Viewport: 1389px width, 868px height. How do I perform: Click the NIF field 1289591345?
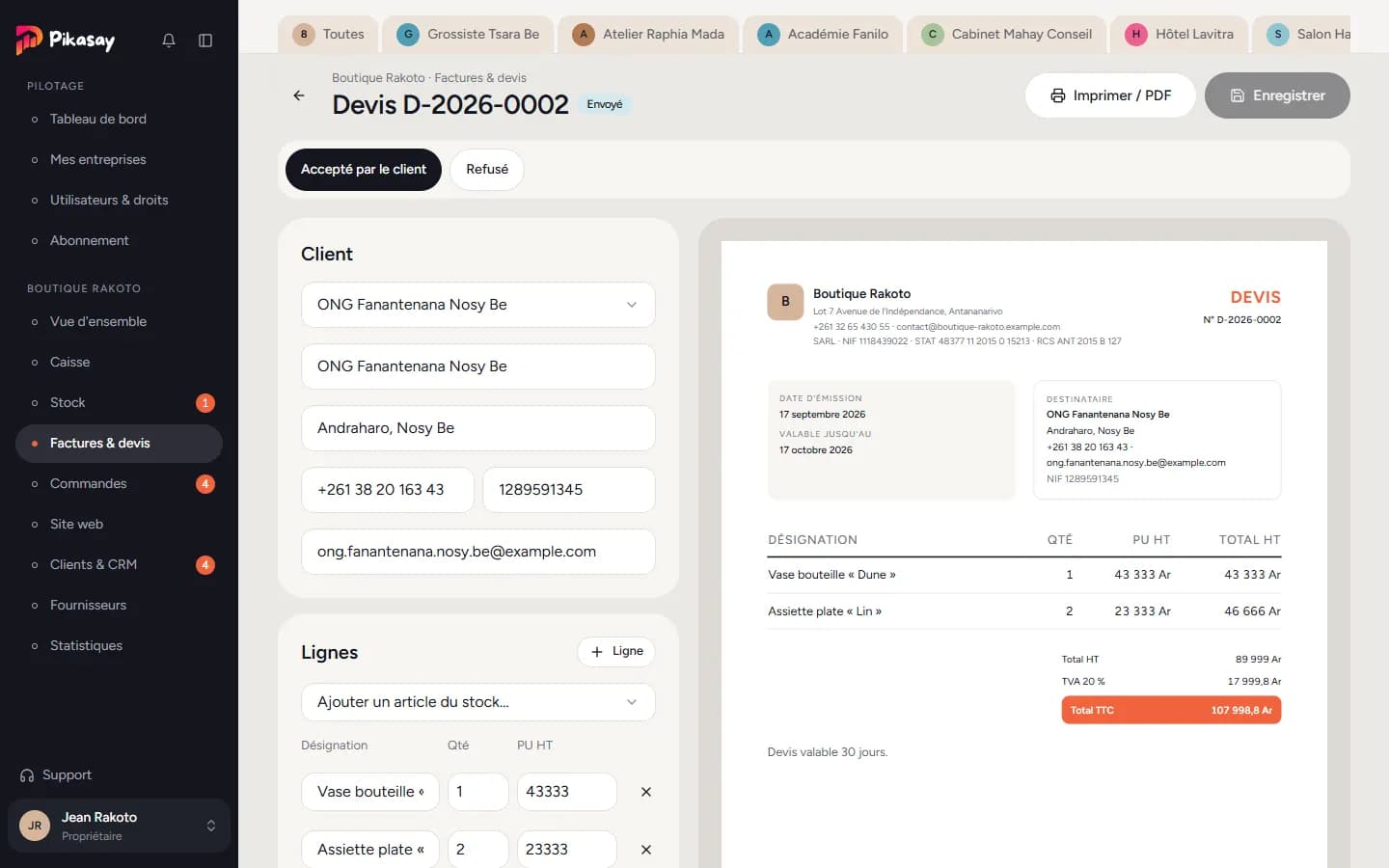pyautogui.click(x=569, y=490)
